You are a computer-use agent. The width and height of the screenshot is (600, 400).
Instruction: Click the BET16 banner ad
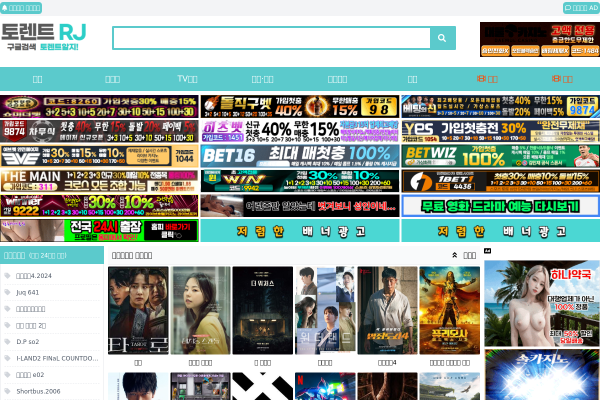click(x=300, y=156)
